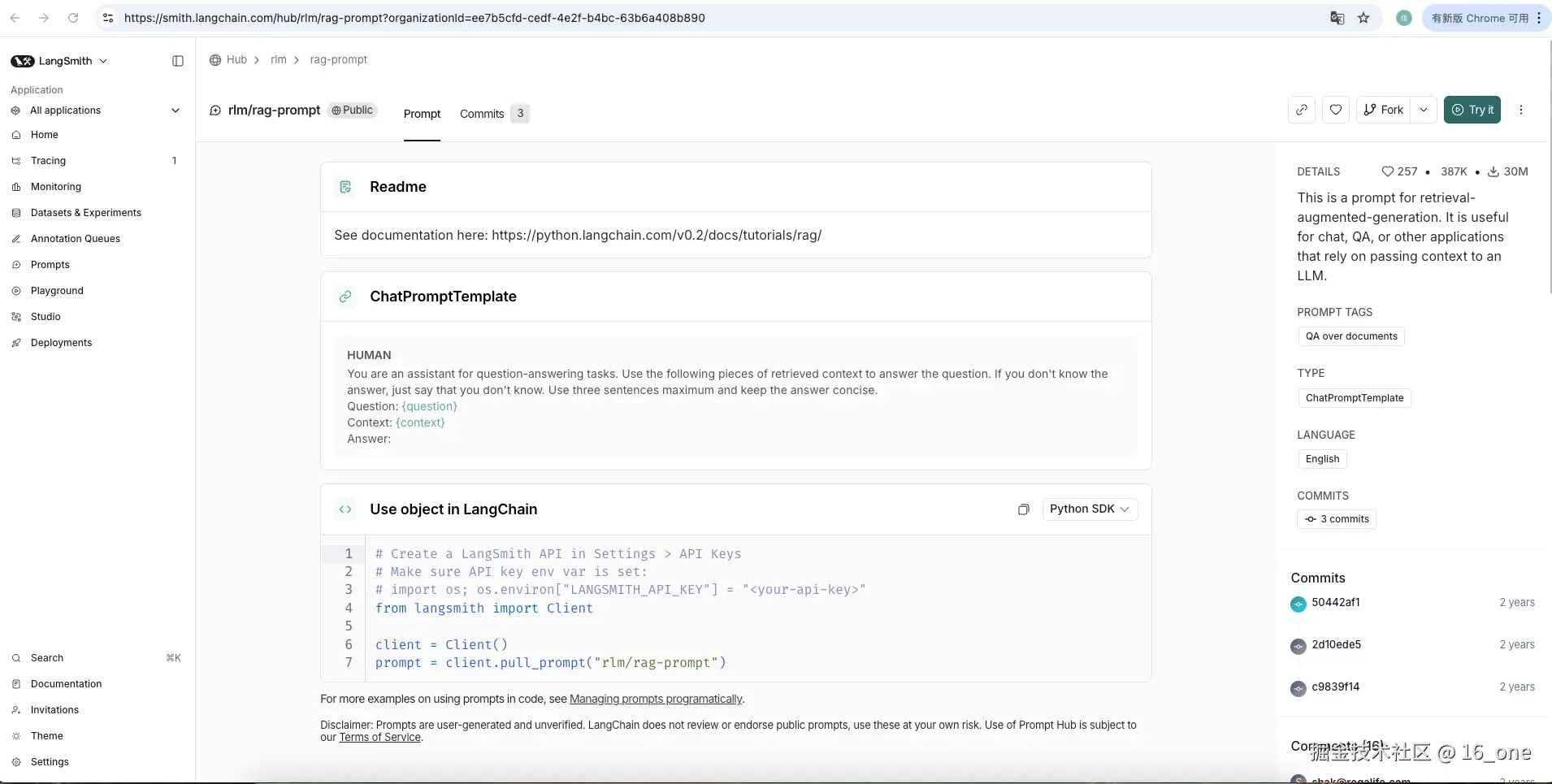Image resolution: width=1552 pixels, height=784 pixels.
Task: Expand the Fork dropdown arrow
Action: [1424, 110]
